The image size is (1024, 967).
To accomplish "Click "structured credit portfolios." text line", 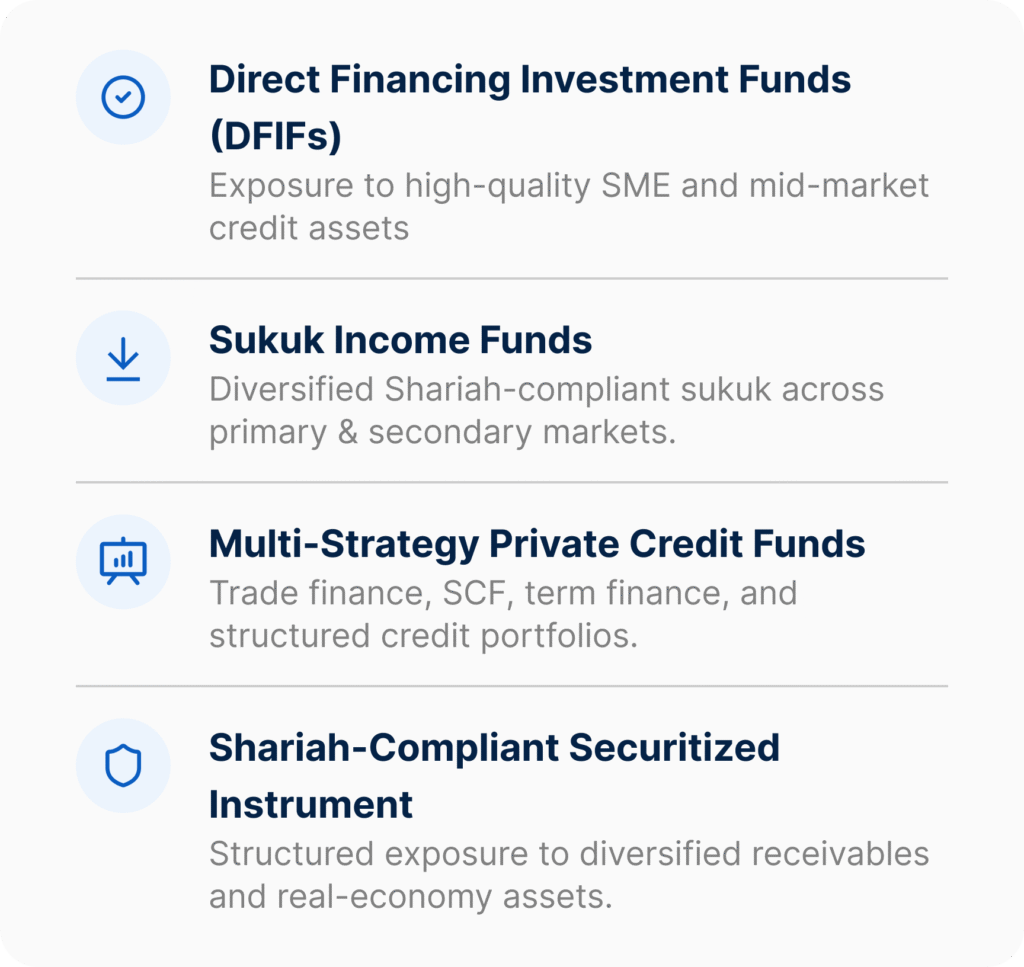I will click(x=423, y=637).
